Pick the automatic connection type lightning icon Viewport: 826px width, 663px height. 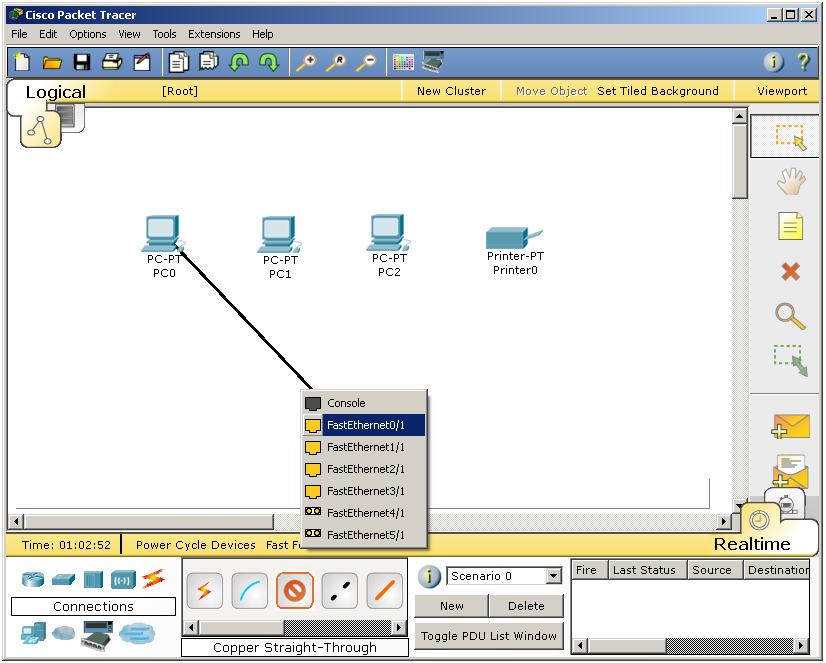pyautogui.click(x=204, y=591)
